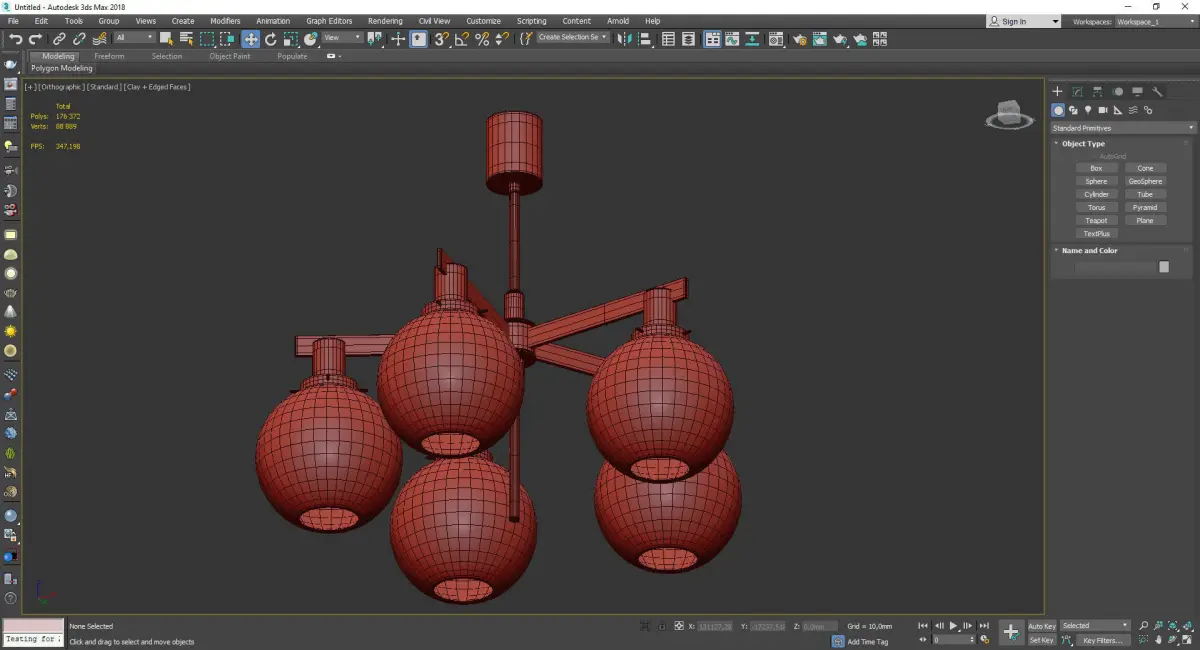Toggle Window/Crossing selection mode
The width and height of the screenshot is (1200, 650).
click(x=228, y=39)
